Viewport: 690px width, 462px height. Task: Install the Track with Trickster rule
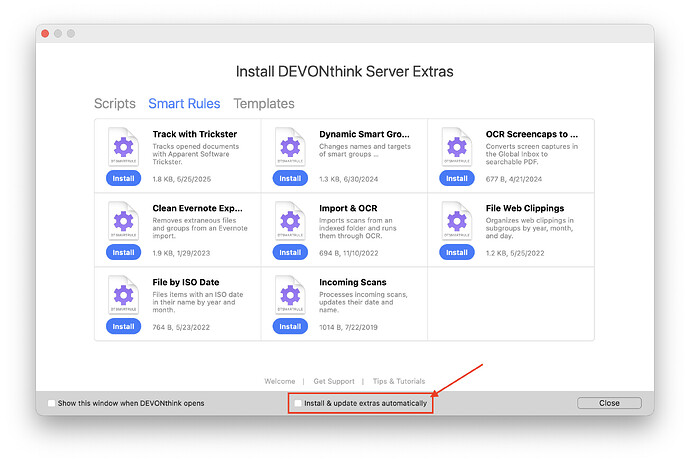(x=123, y=178)
